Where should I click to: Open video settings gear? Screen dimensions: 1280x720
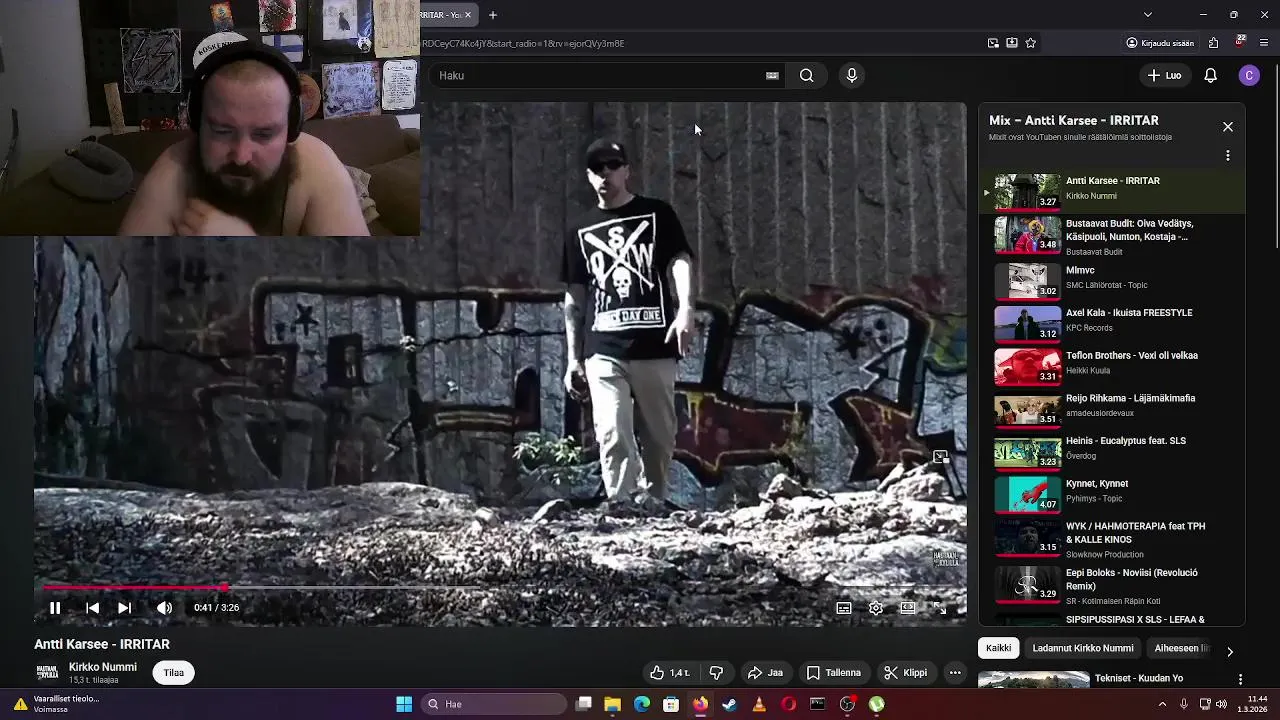pyautogui.click(x=876, y=608)
